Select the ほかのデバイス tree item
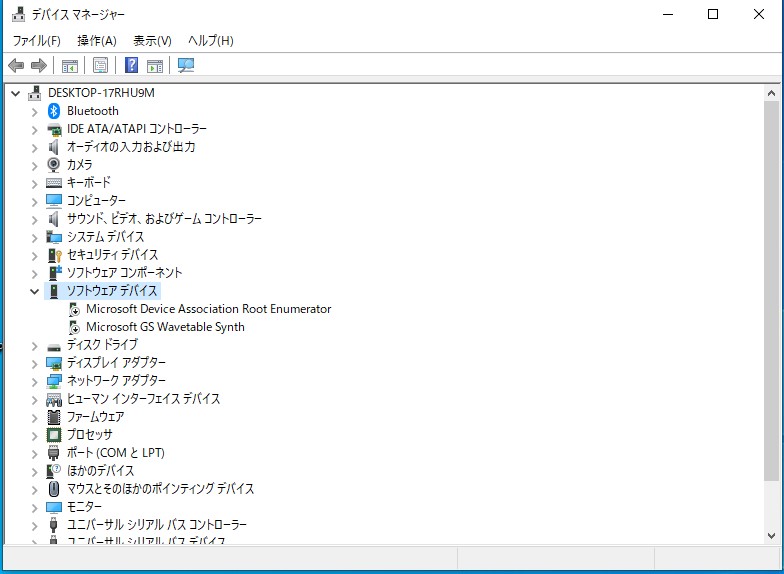 coord(100,471)
